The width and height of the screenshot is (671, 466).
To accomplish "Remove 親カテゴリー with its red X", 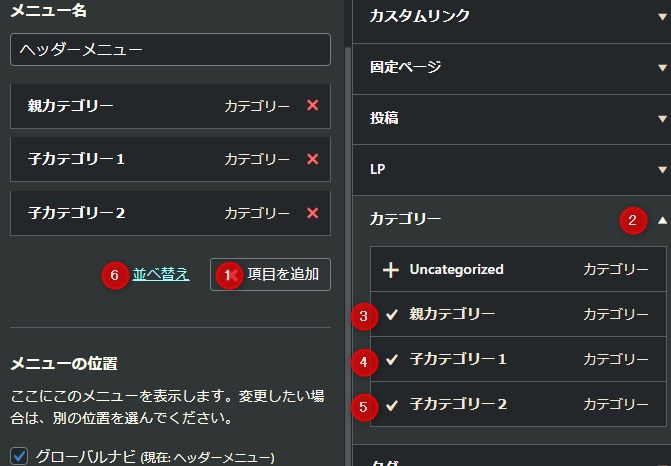I will point(313,105).
